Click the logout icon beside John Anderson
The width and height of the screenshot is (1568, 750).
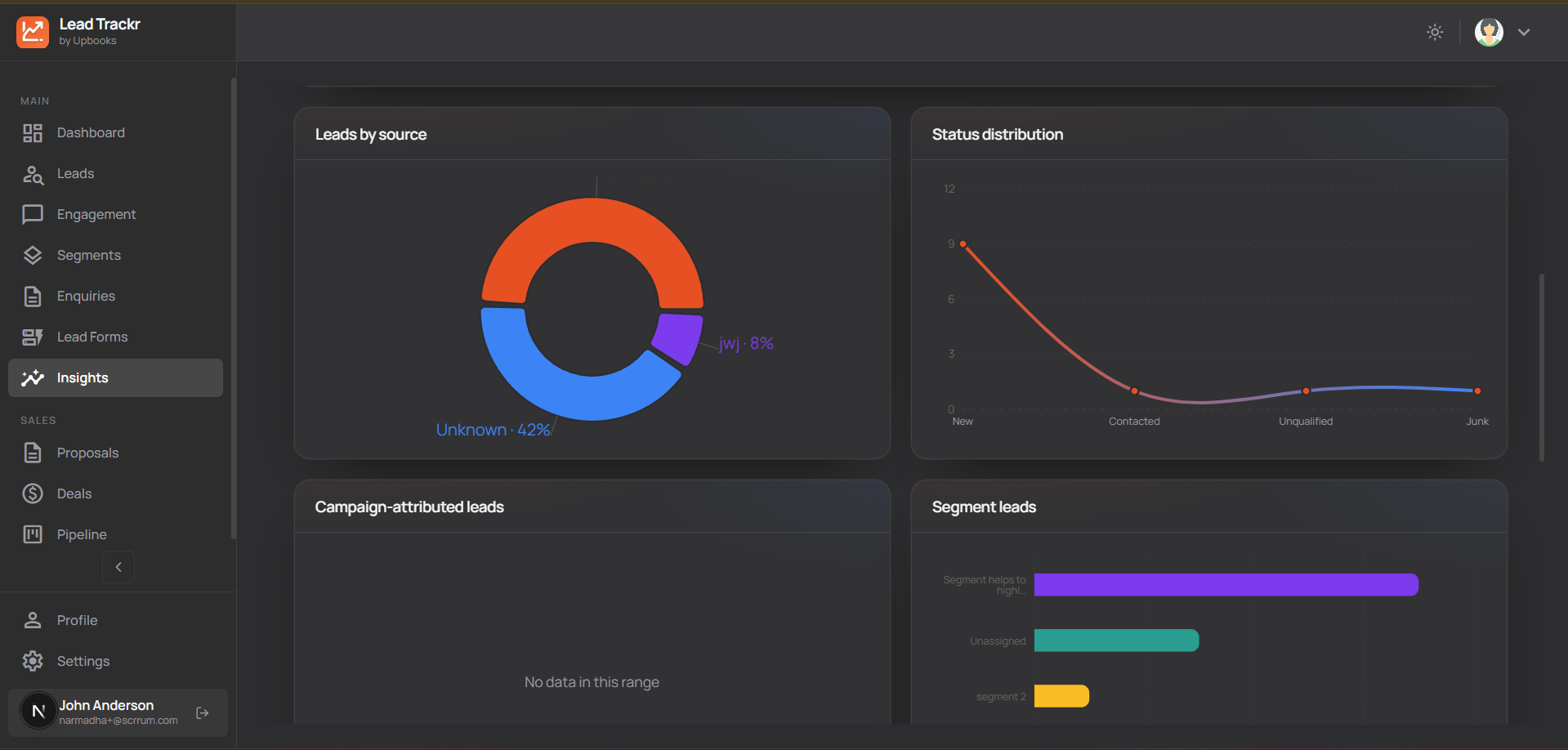click(x=202, y=712)
